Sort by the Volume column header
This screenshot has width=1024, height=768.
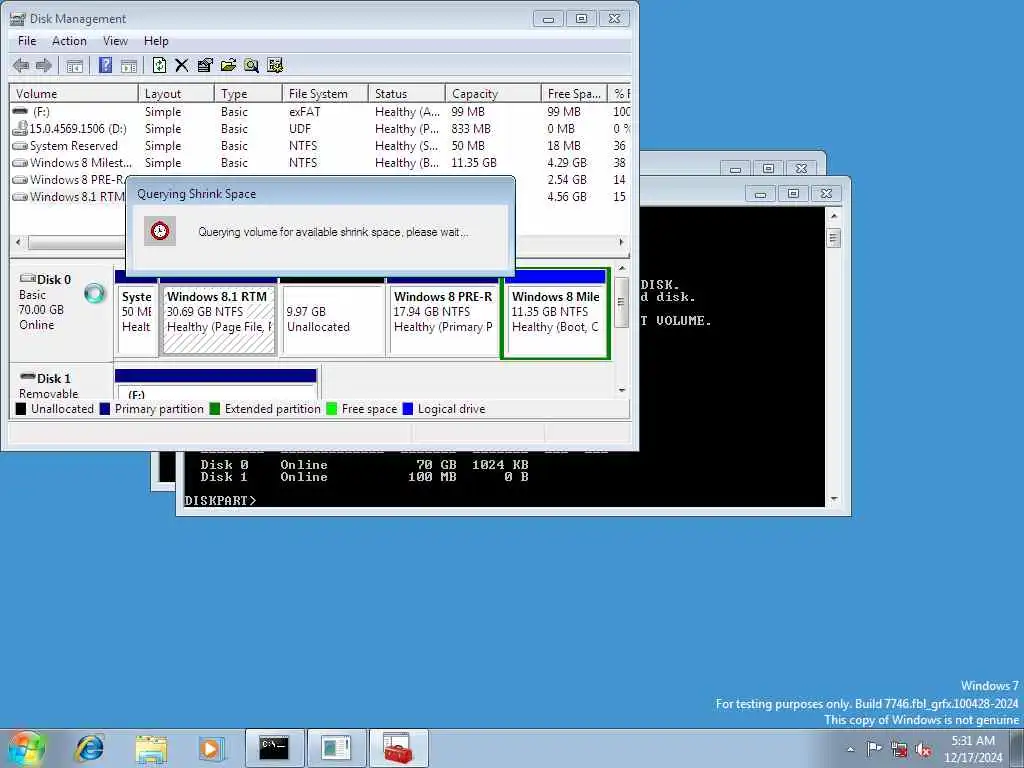pyautogui.click(x=74, y=94)
